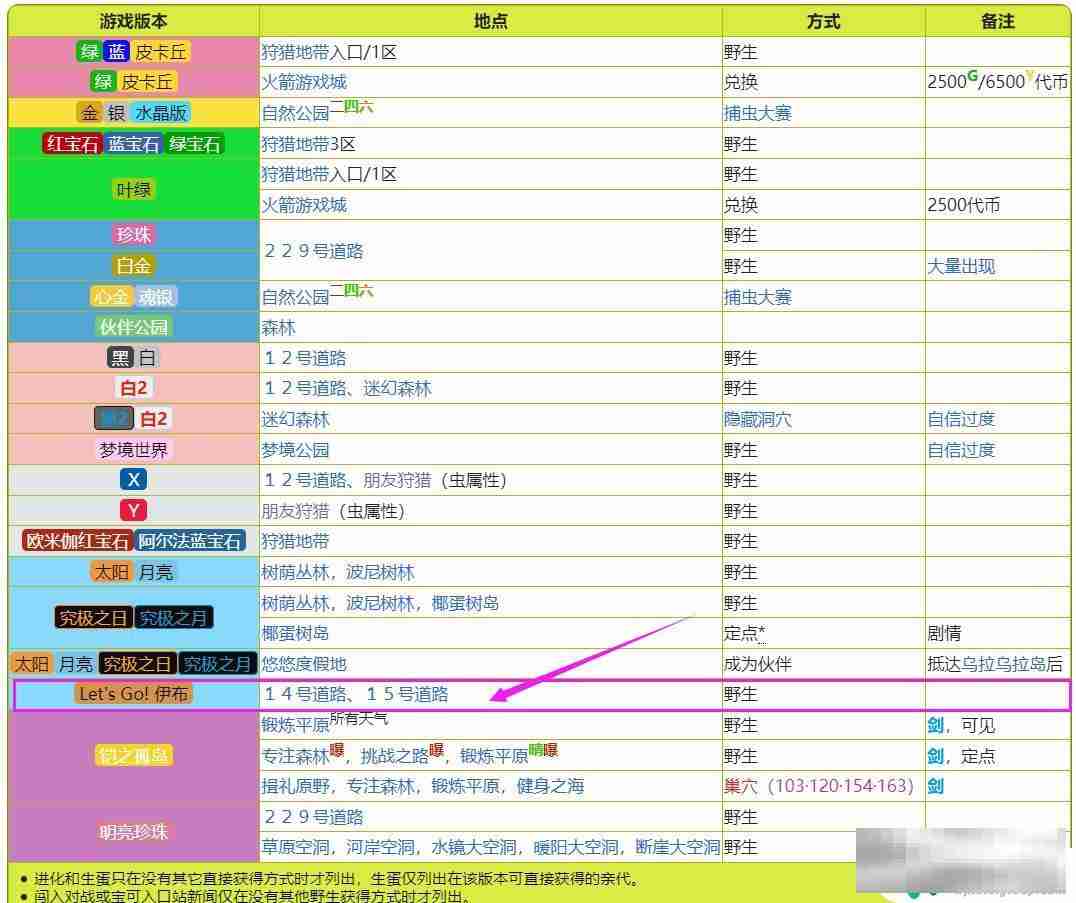Open the 铠之孤岛 badge
The image size is (1076, 903).
point(134,755)
